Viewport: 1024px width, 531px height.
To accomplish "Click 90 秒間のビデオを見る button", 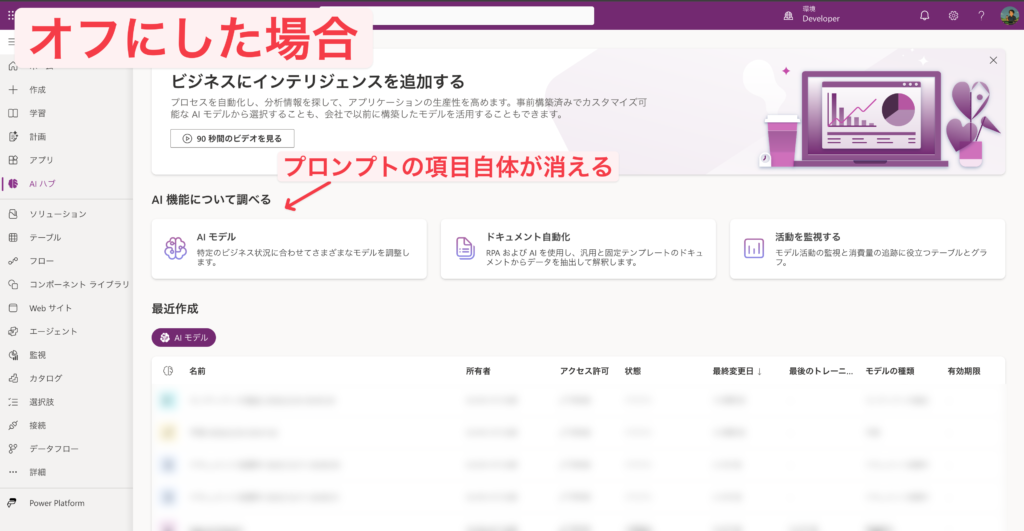I will [232, 138].
